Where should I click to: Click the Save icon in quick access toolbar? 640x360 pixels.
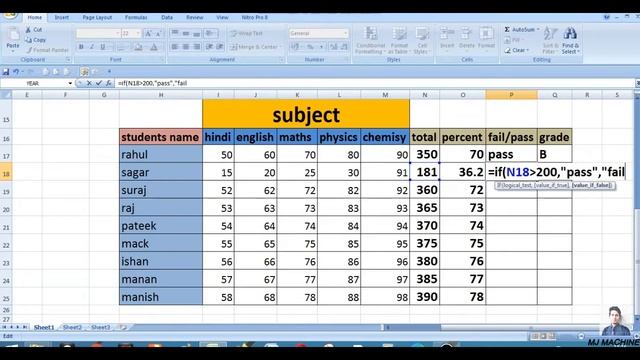click(6, 72)
